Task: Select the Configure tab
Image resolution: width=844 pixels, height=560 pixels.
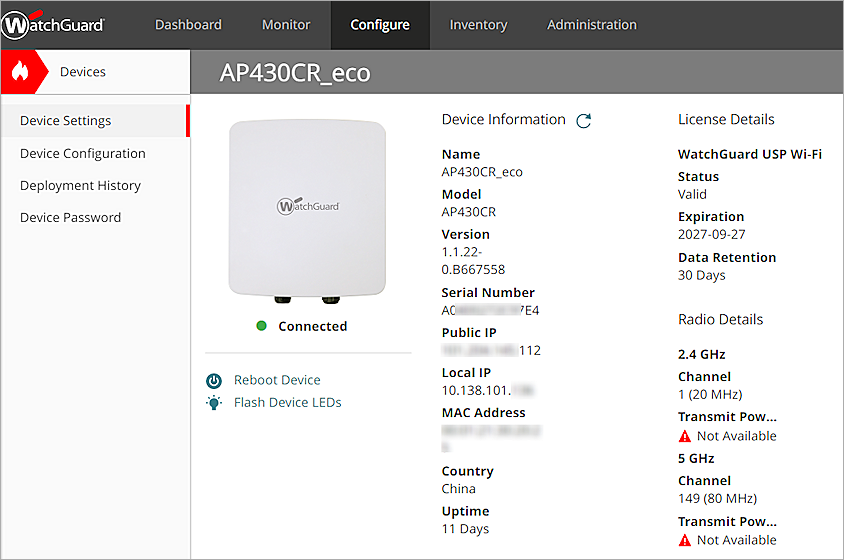Action: coord(380,25)
